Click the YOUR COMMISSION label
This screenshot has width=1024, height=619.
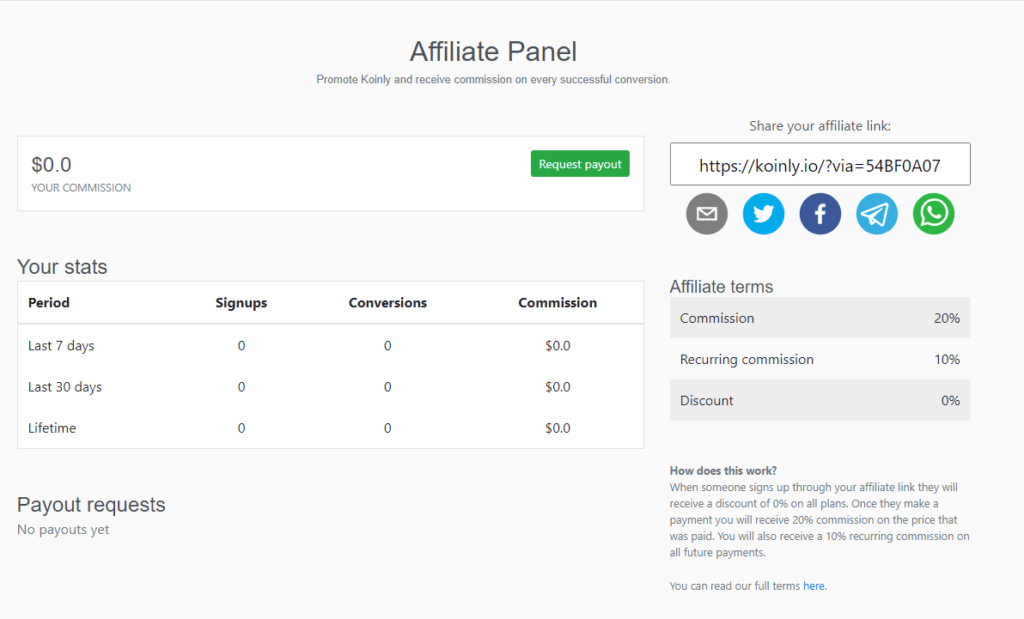point(81,187)
